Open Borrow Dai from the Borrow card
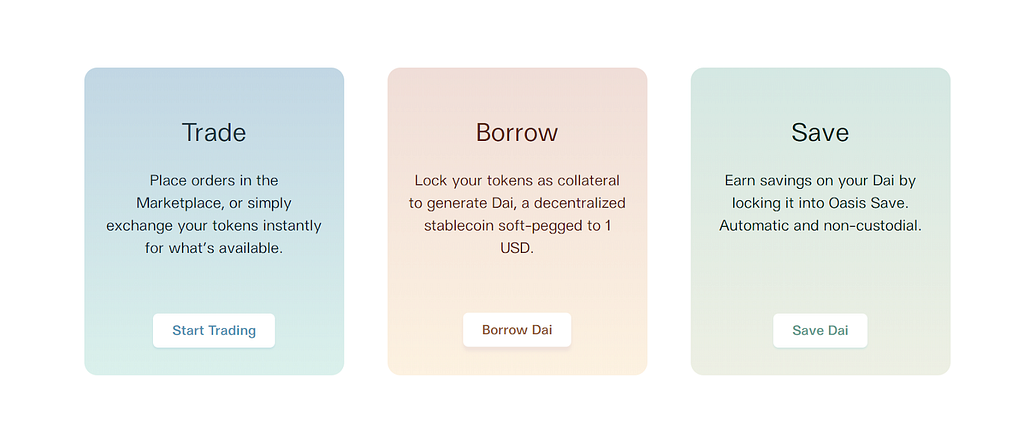The width and height of the screenshot is (1024, 425). tap(517, 330)
